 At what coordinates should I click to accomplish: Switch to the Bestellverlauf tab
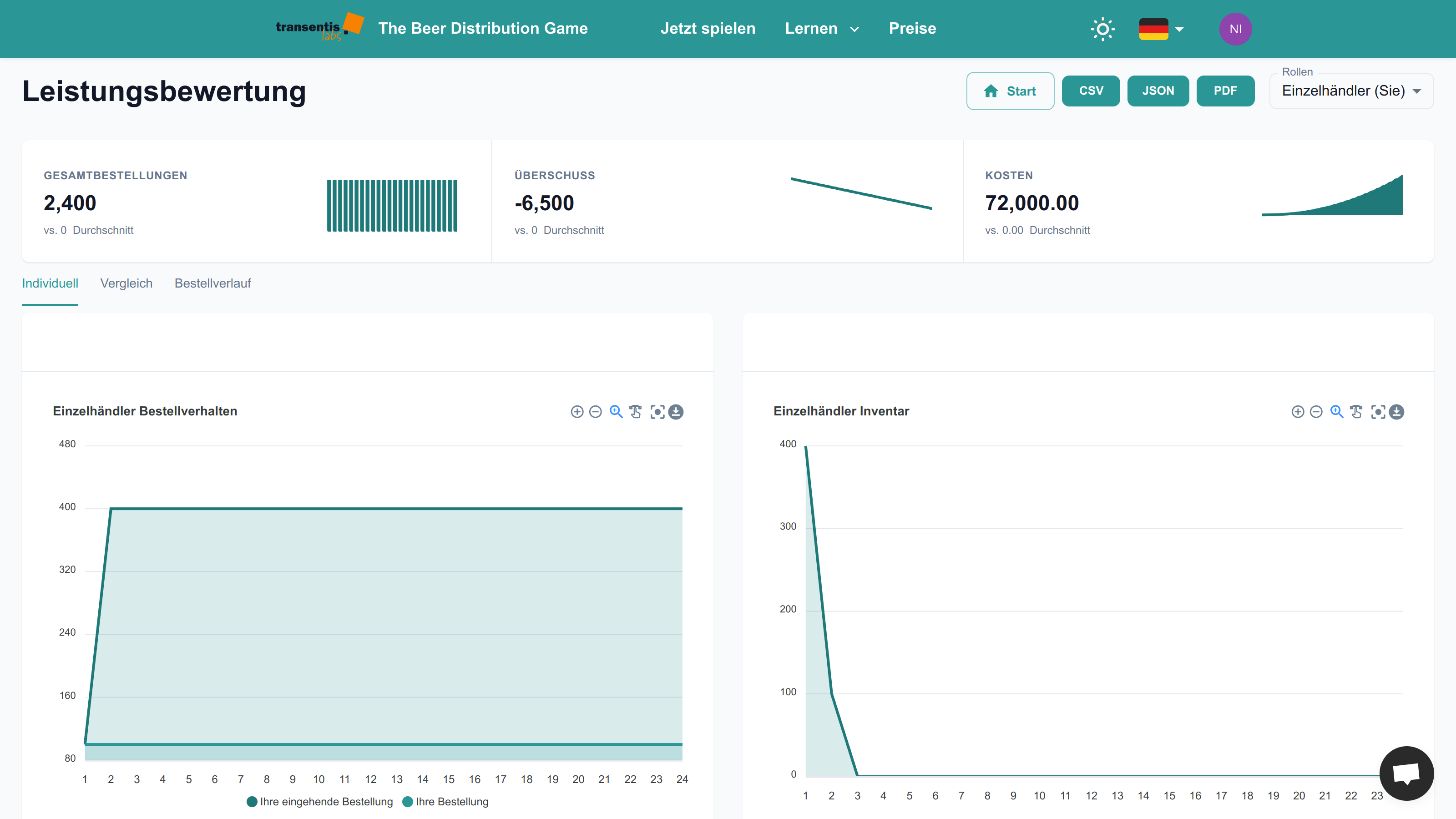[x=212, y=283]
